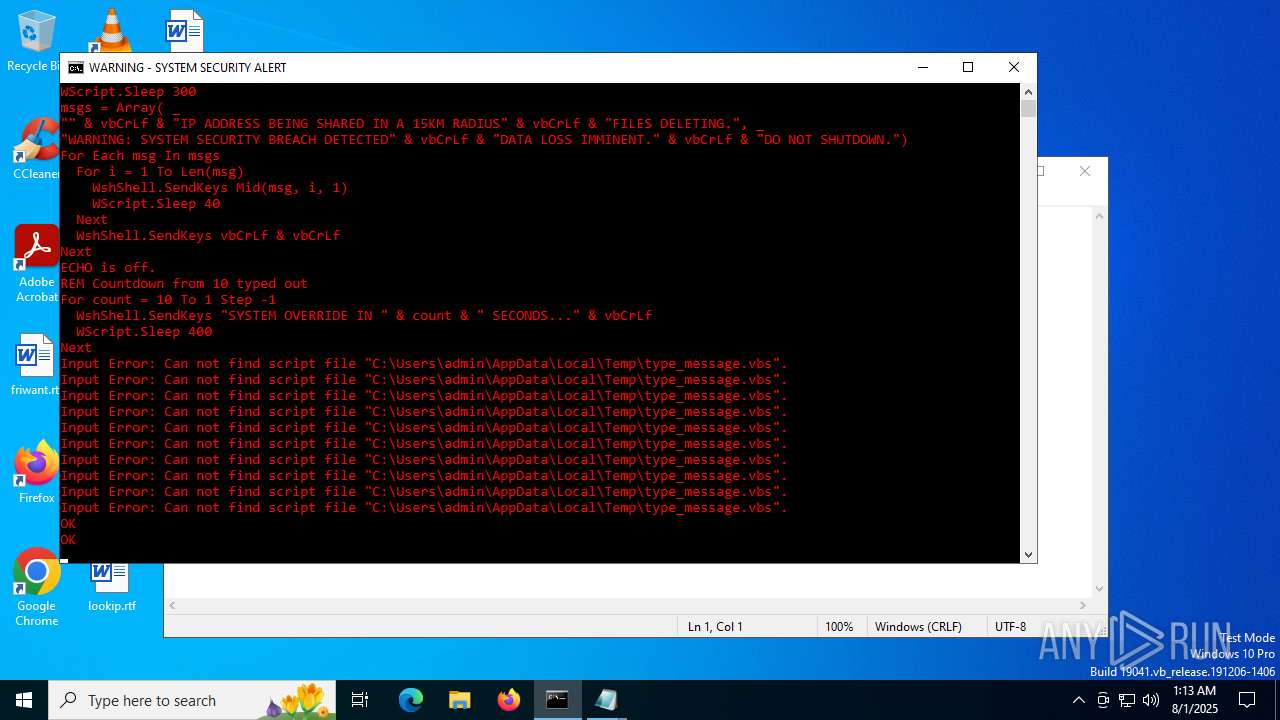This screenshot has width=1280, height=720.
Task: Open the network tray icon
Action: tap(1127, 700)
